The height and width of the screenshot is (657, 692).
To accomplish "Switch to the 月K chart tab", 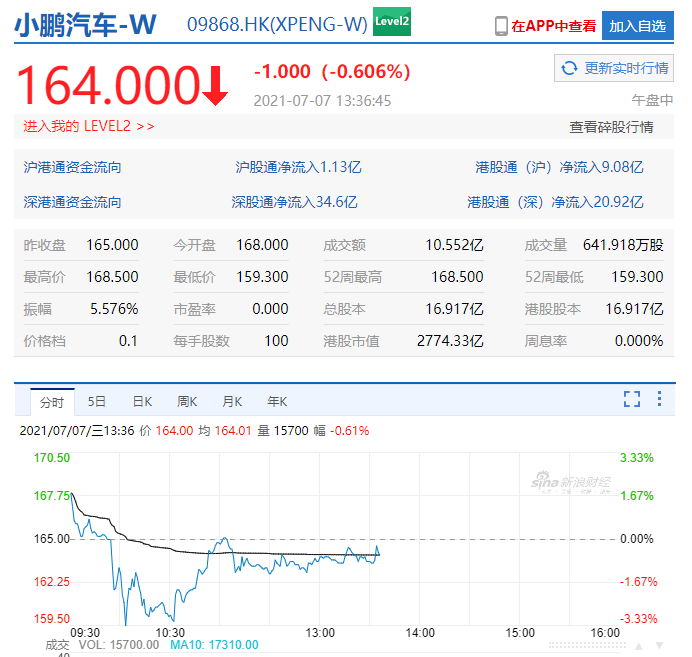I will 232,402.
